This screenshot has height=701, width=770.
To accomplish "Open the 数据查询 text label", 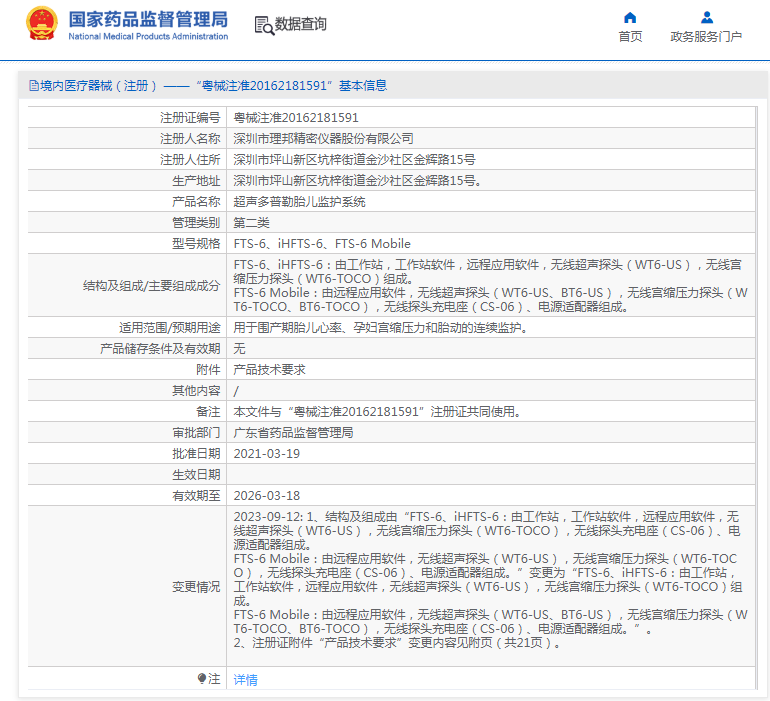I will [301, 25].
